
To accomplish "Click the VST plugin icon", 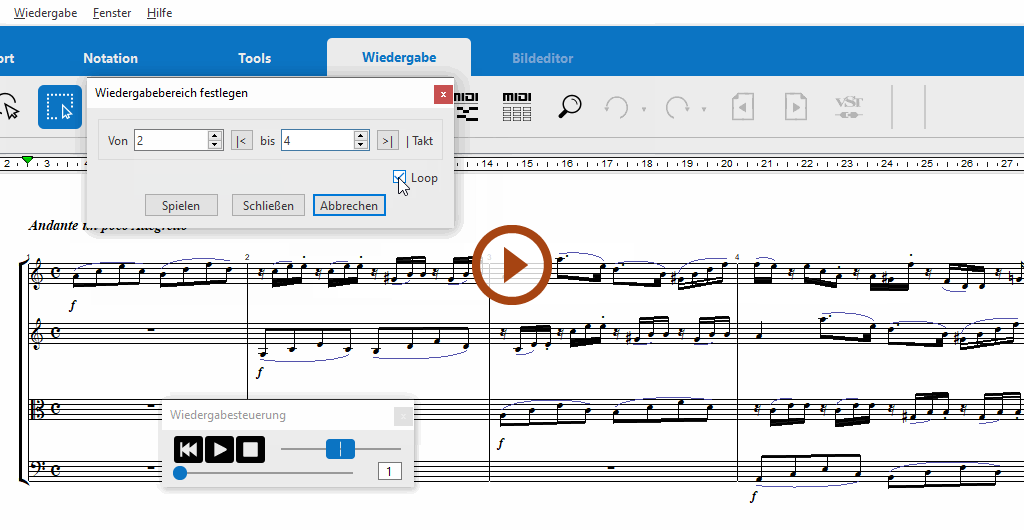I will point(848,107).
